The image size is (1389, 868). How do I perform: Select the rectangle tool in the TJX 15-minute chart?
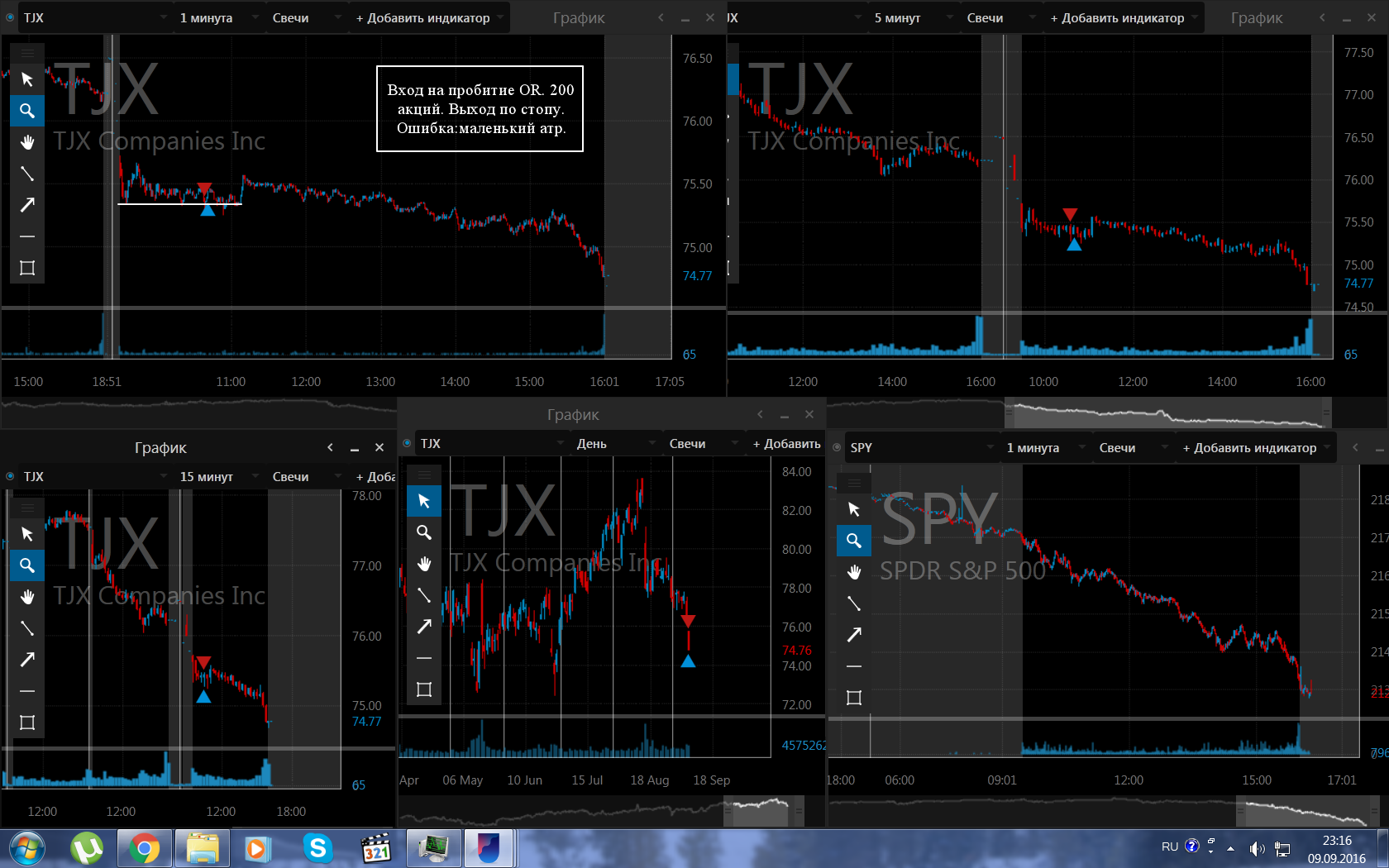(27, 723)
